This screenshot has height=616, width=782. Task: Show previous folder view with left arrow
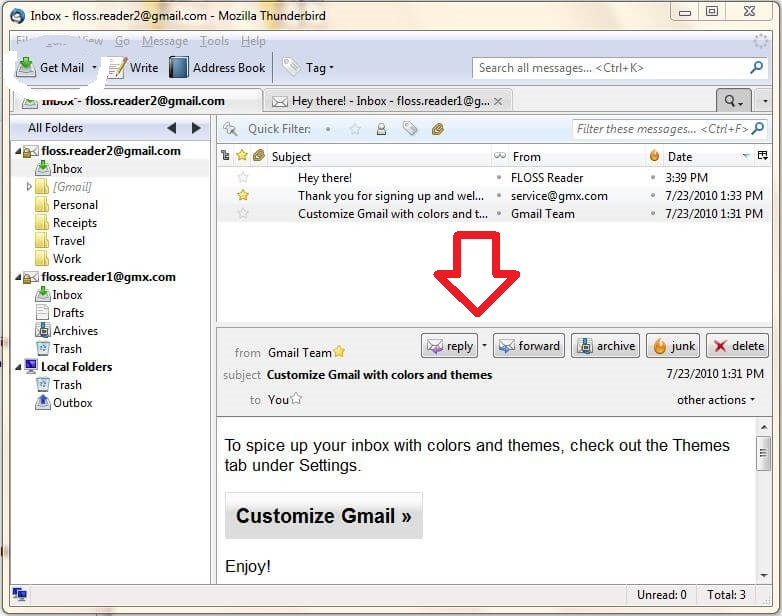pos(172,128)
